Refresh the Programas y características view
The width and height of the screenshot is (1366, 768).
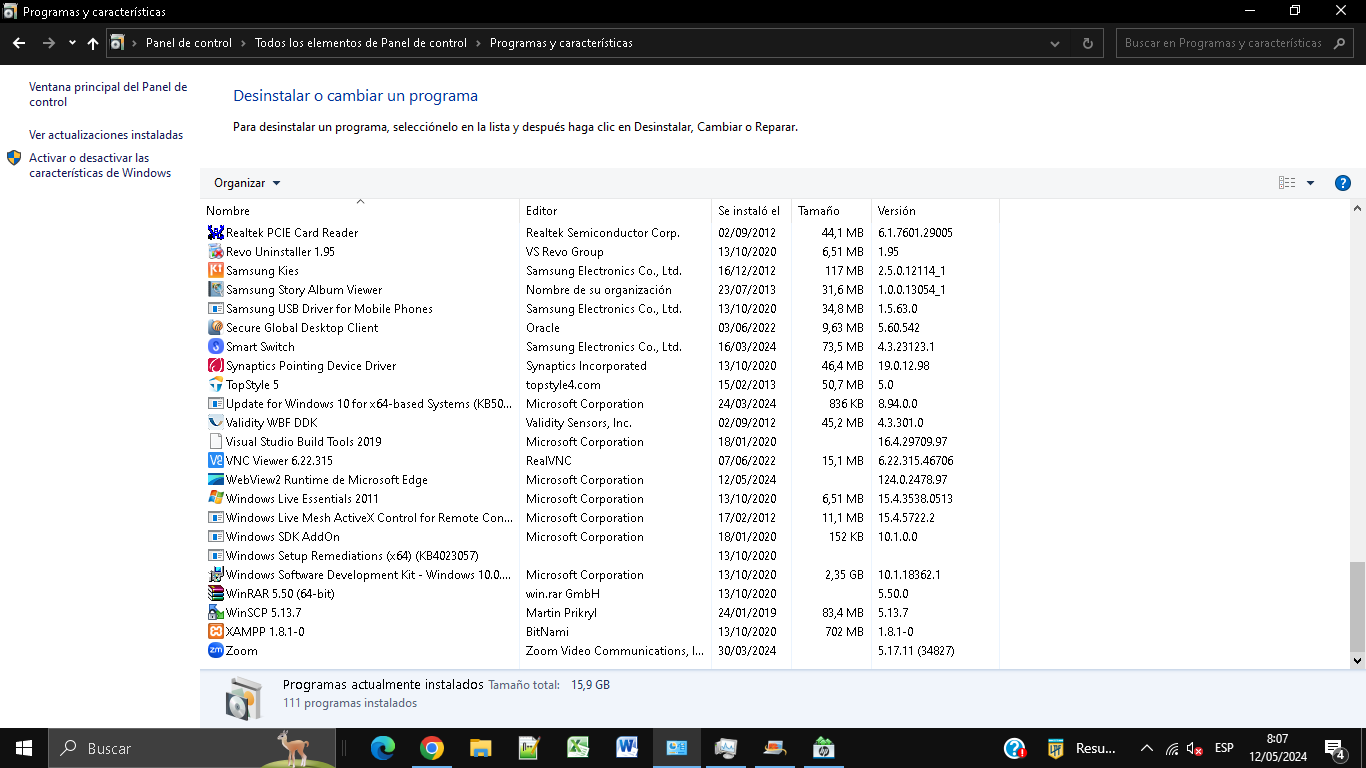1088,43
